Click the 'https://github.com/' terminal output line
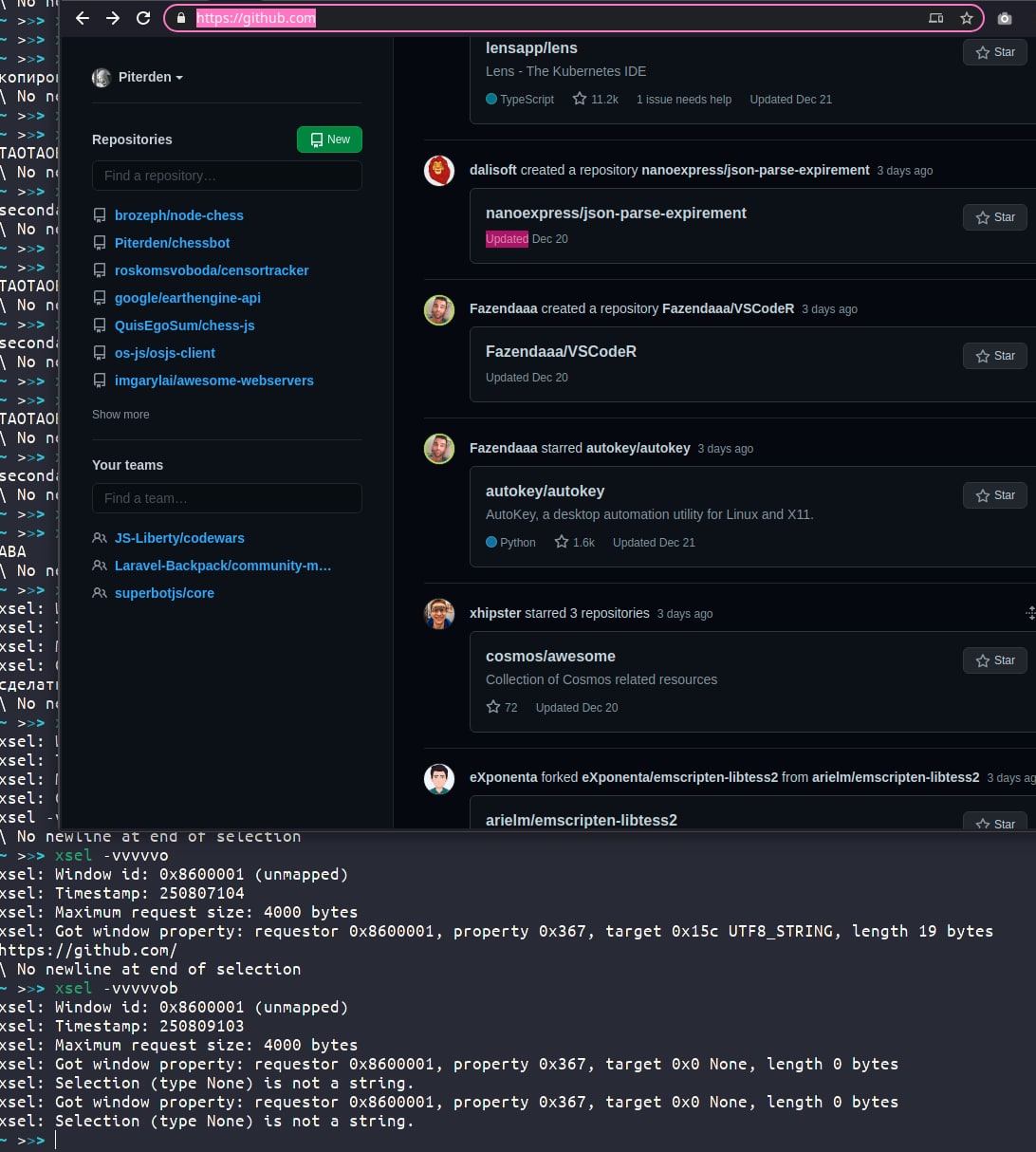The width and height of the screenshot is (1036, 1152). coord(89,950)
